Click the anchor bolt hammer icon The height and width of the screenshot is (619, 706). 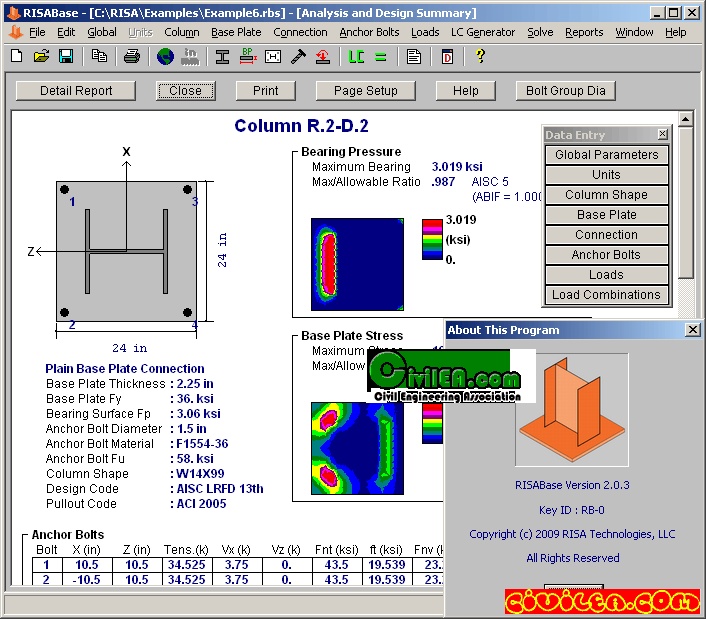297,56
